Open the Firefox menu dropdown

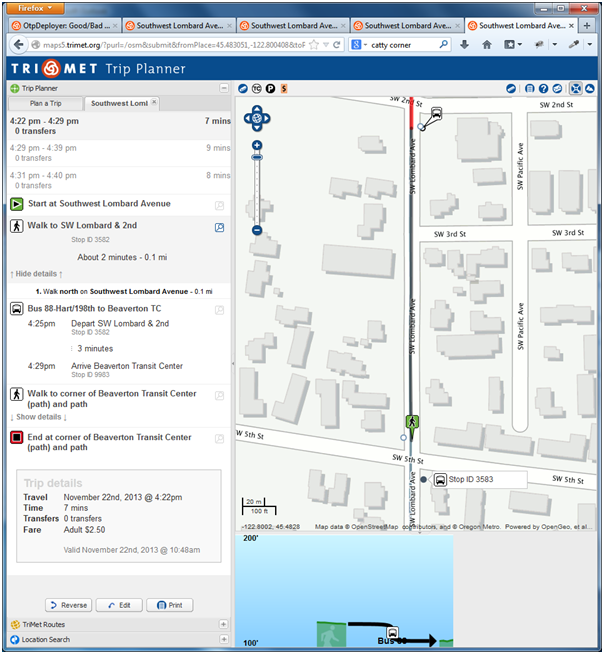coord(35,8)
